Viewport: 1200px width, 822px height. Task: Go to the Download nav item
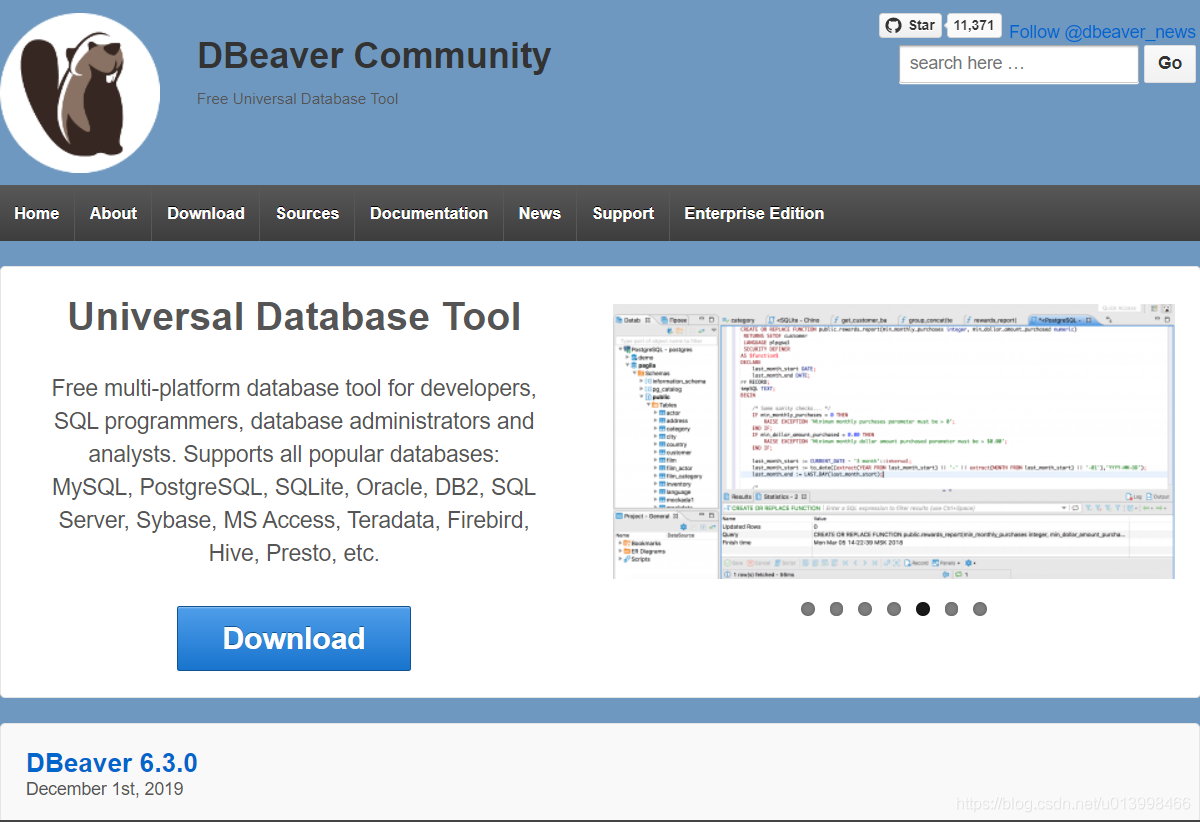coord(206,213)
